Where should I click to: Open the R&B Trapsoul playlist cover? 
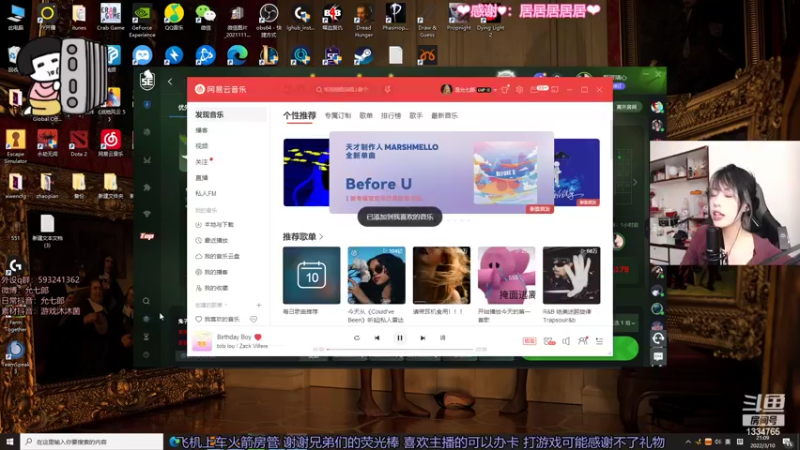(571, 276)
